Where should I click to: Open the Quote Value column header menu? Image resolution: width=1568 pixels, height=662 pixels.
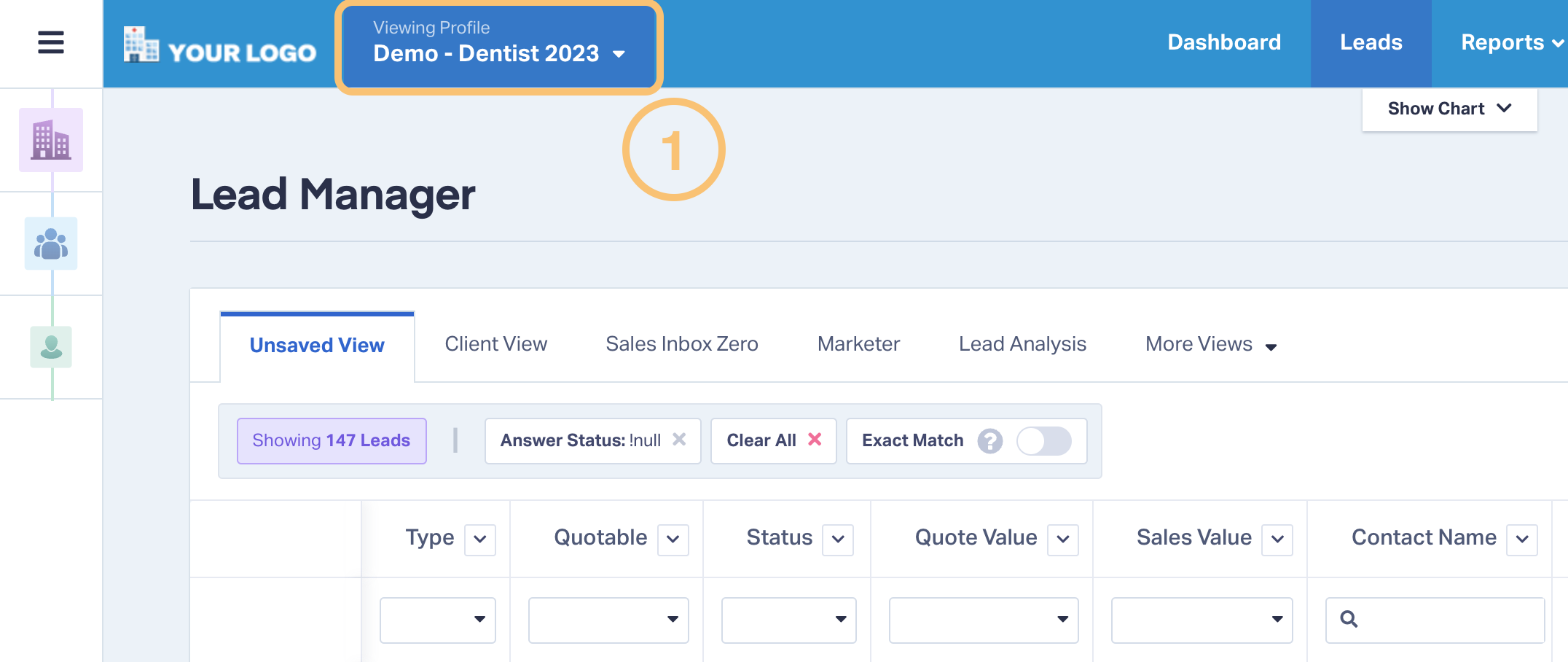1063,540
